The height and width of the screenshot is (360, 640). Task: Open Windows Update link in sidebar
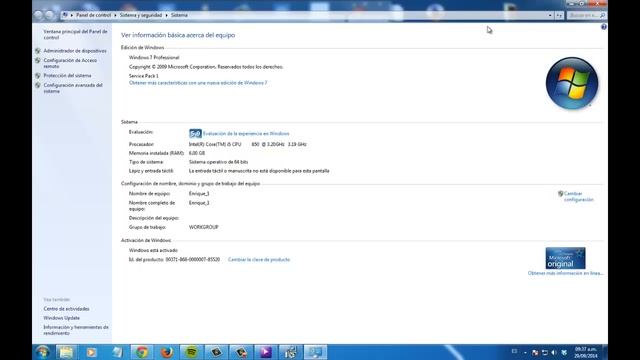(62, 318)
